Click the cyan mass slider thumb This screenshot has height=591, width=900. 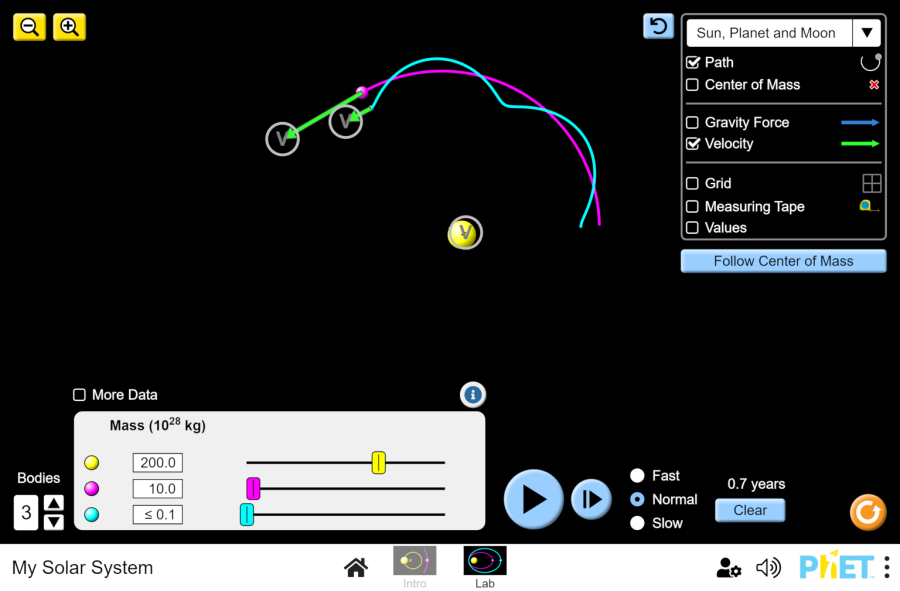coord(247,515)
